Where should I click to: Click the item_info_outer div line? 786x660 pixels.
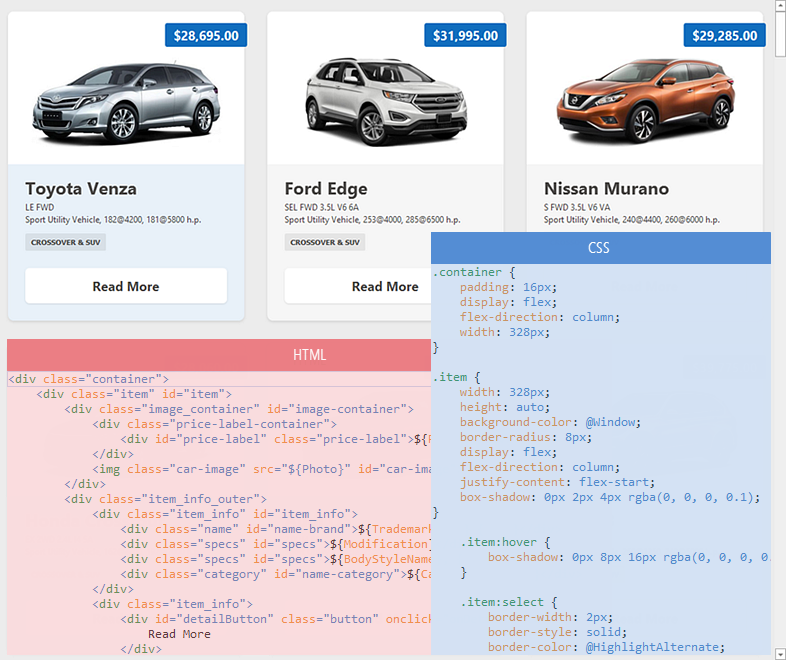click(165, 499)
